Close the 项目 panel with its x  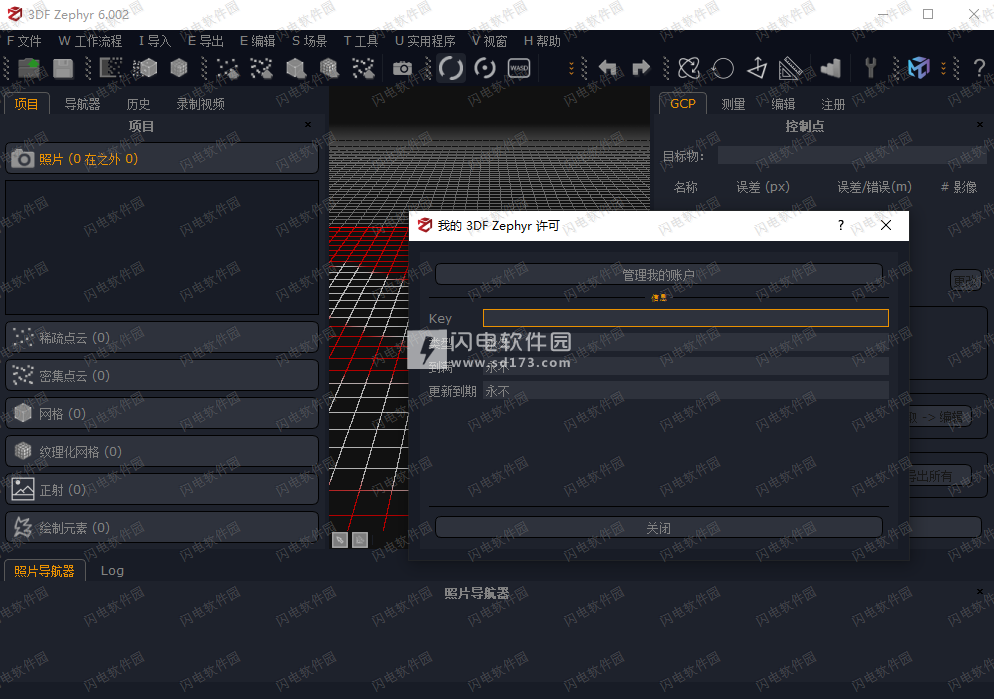tap(308, 125)
